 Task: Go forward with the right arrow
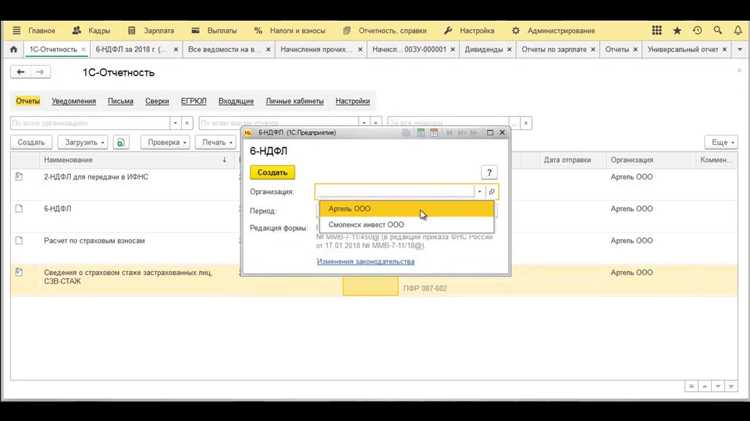point(40,72)
